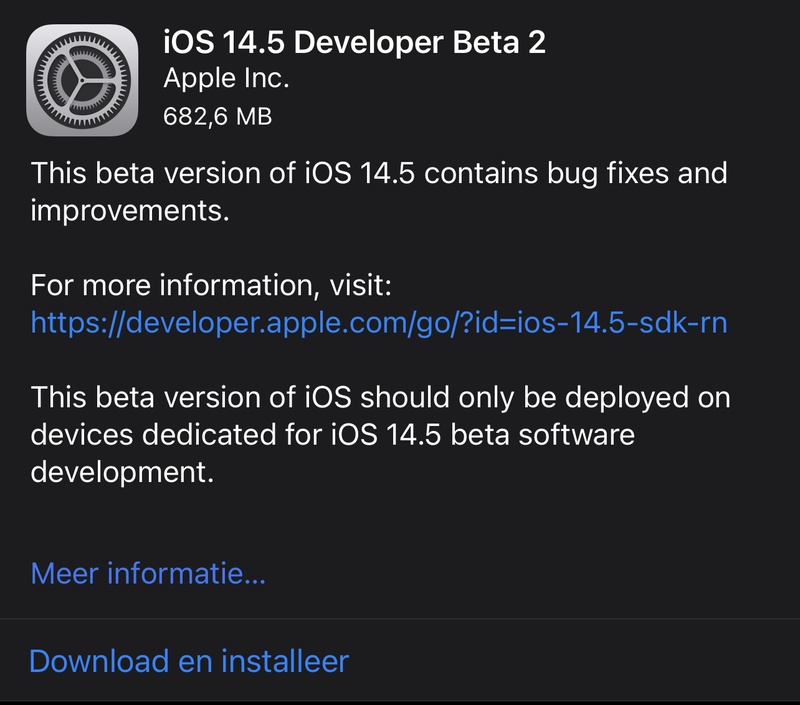Click the text "For more information, visit:"

click(212, 286)
